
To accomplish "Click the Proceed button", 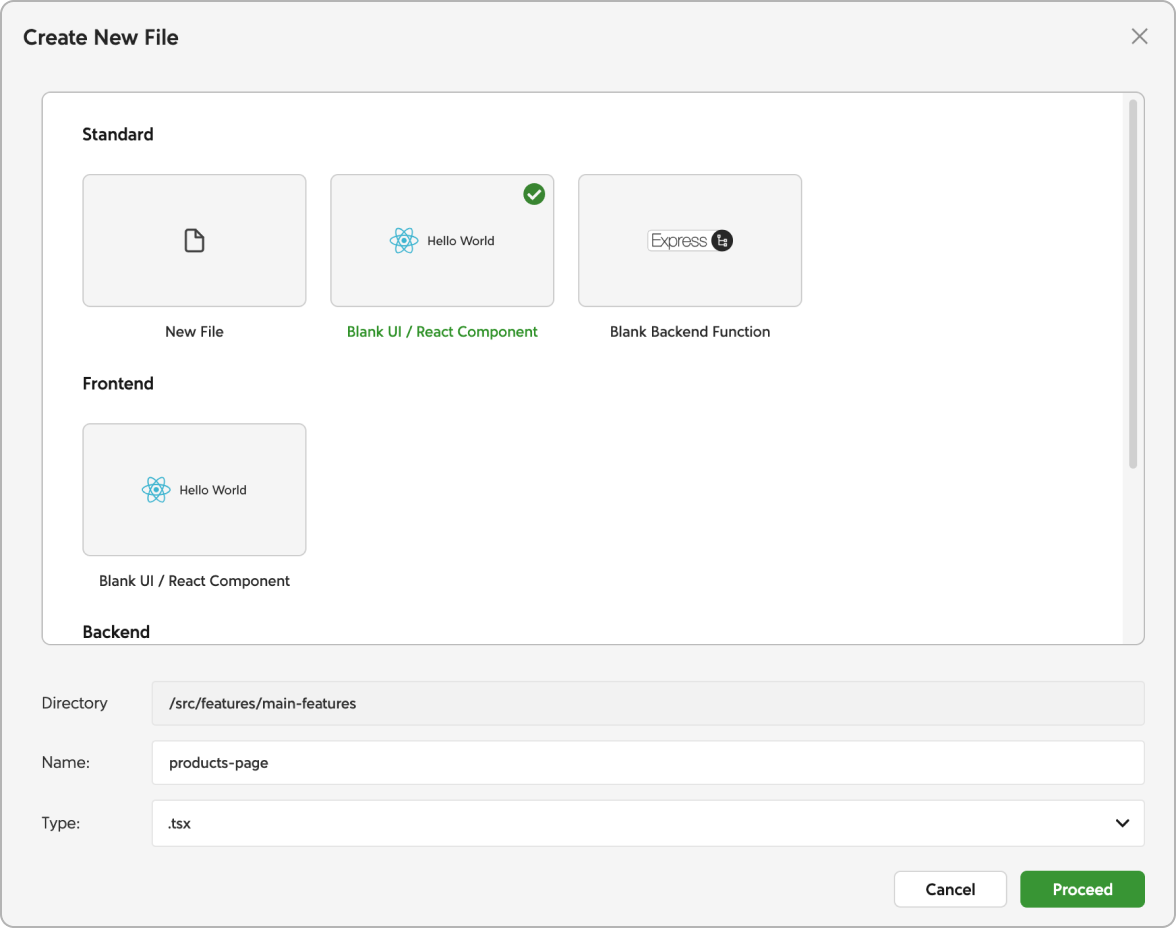I will [x=1082, y=889].
